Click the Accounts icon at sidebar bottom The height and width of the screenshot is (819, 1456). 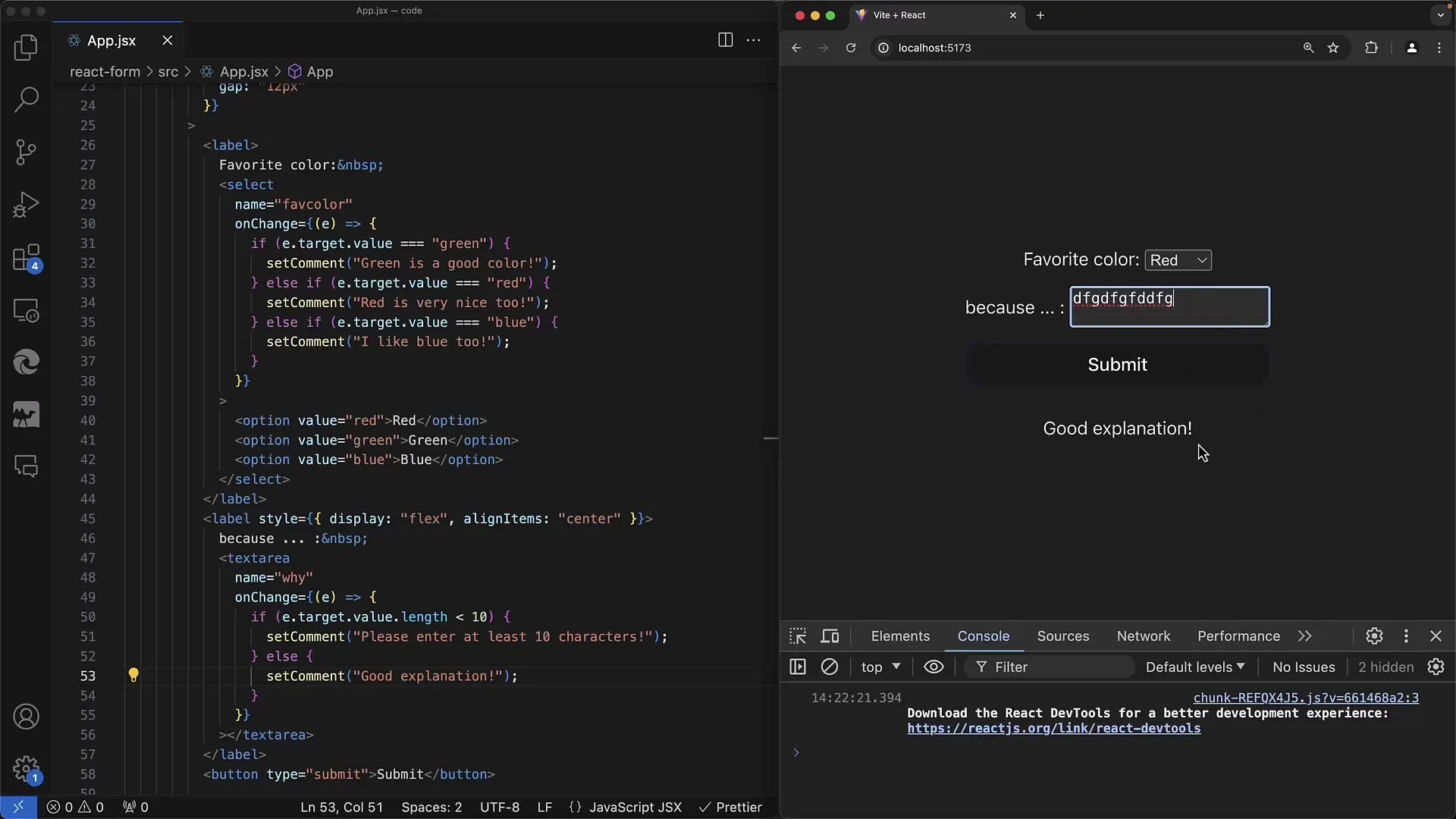coord(26,716)
